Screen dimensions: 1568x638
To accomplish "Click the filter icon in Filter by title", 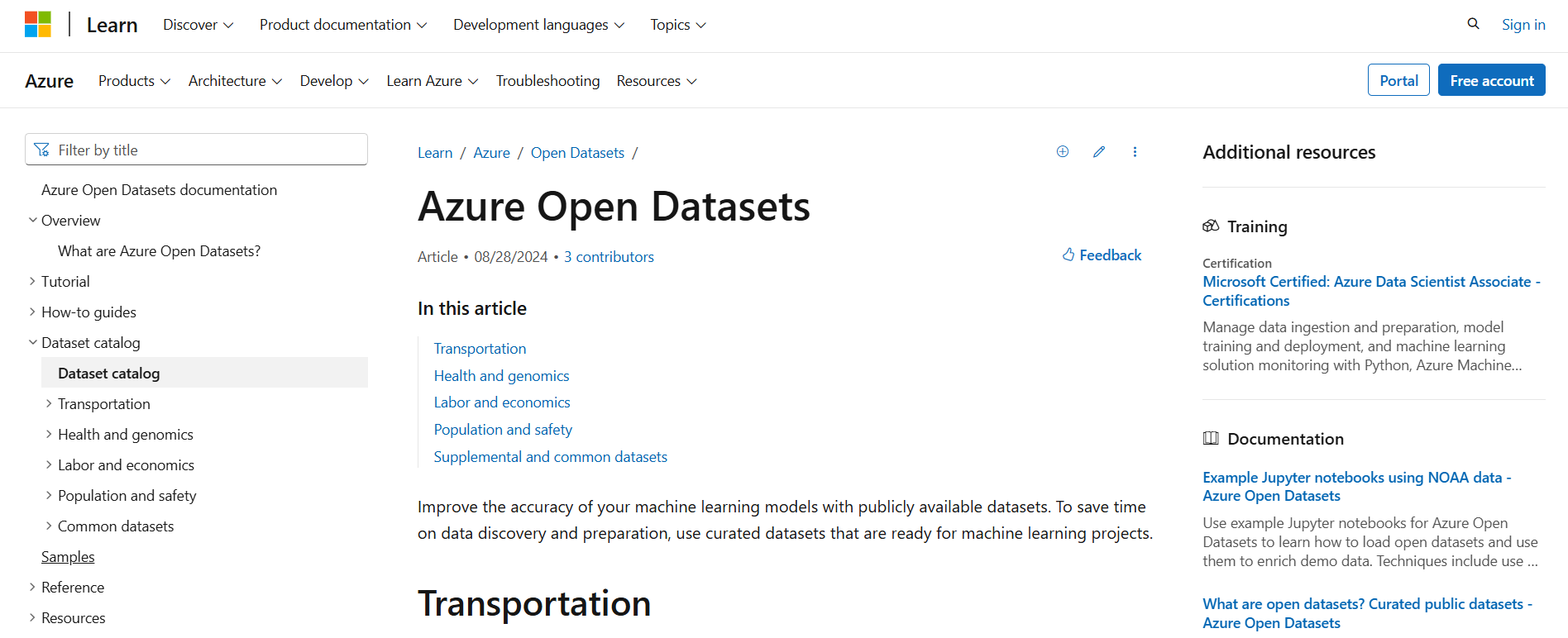I will tap(42, 150).
